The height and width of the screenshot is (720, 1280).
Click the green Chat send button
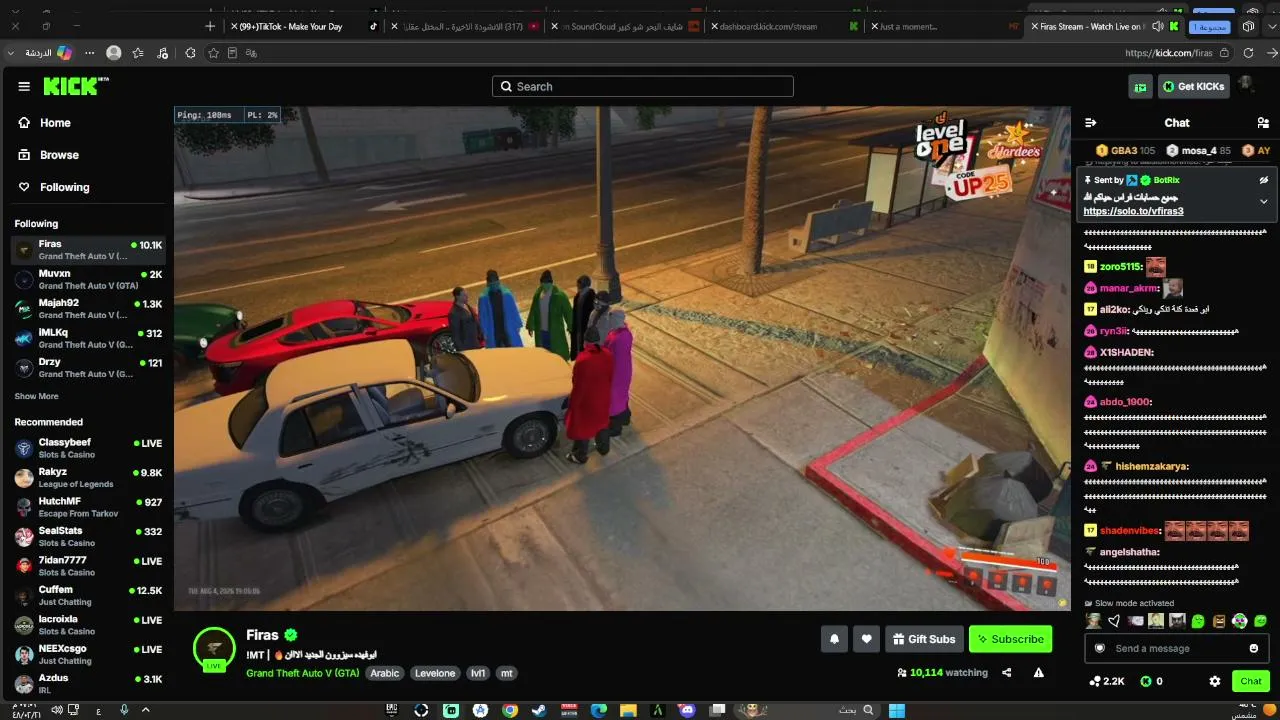[x=1251, y=681]
